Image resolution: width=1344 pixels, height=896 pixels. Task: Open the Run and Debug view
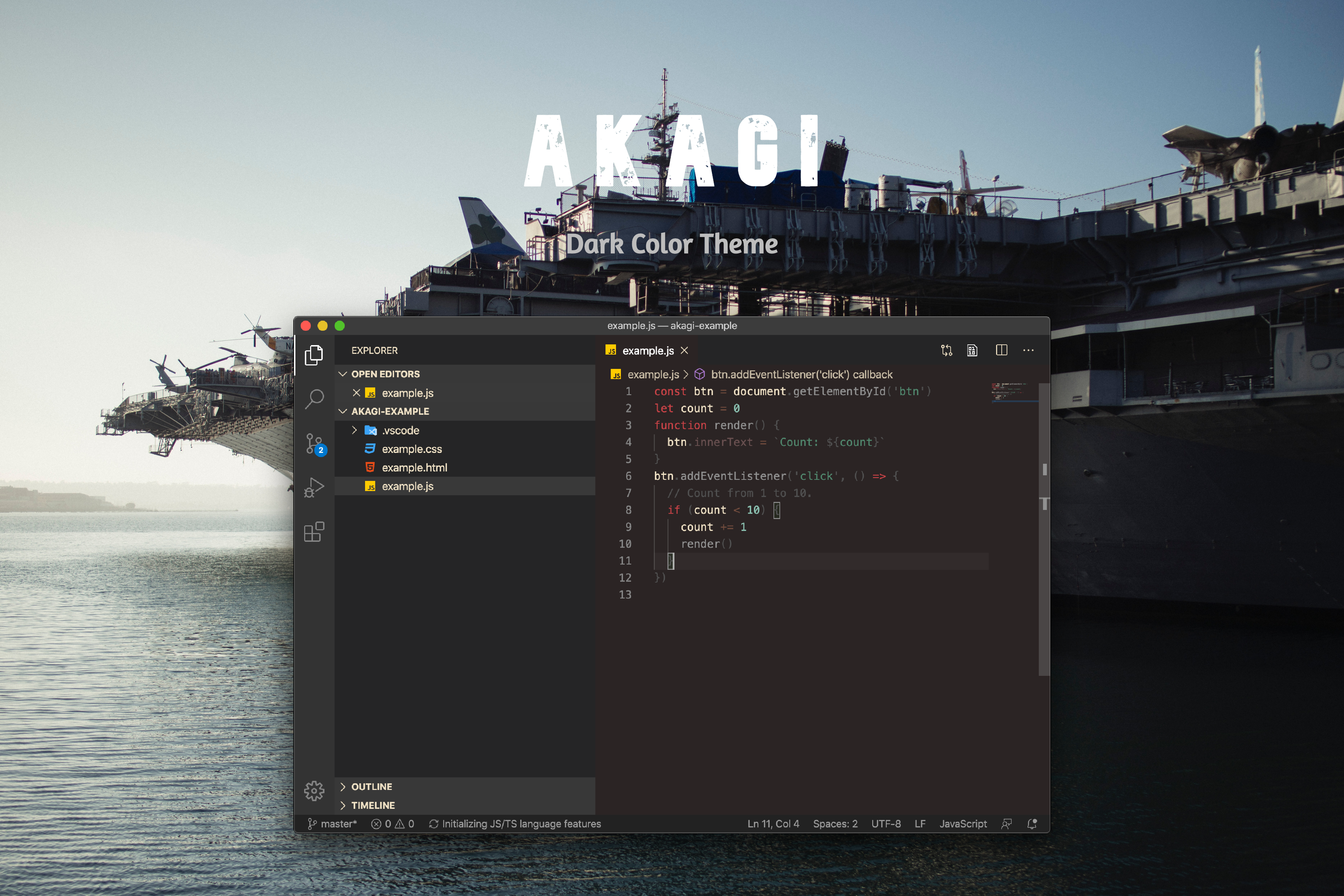[314, 488]
